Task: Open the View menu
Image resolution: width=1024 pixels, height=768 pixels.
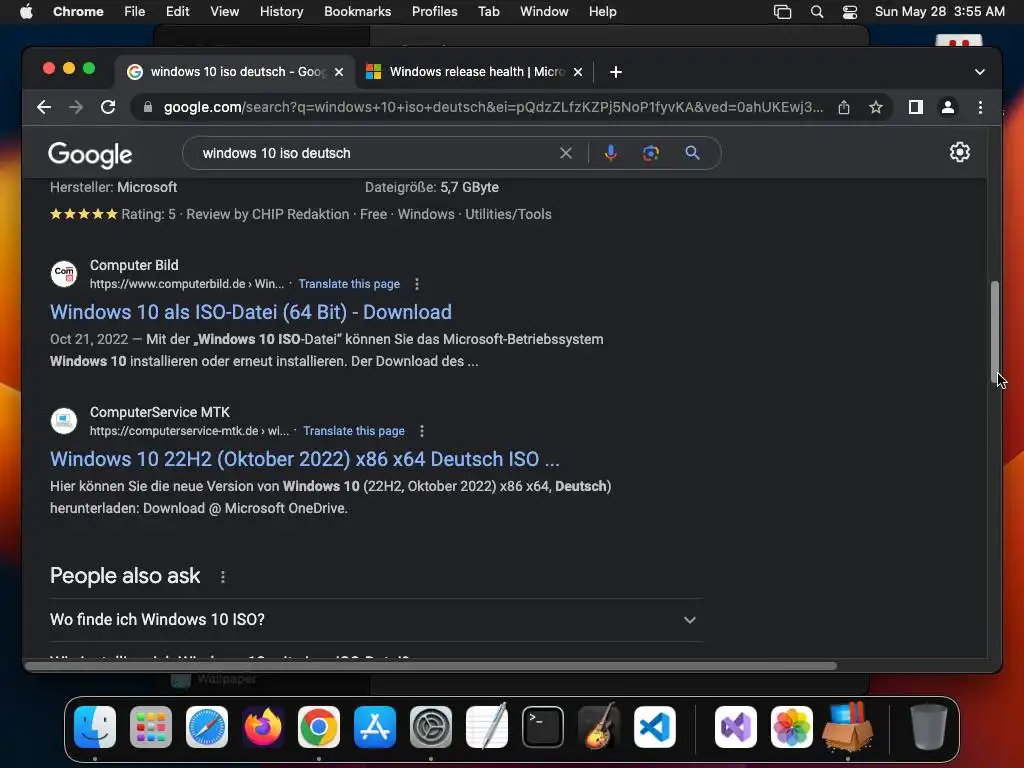Action: click(224, 11)
